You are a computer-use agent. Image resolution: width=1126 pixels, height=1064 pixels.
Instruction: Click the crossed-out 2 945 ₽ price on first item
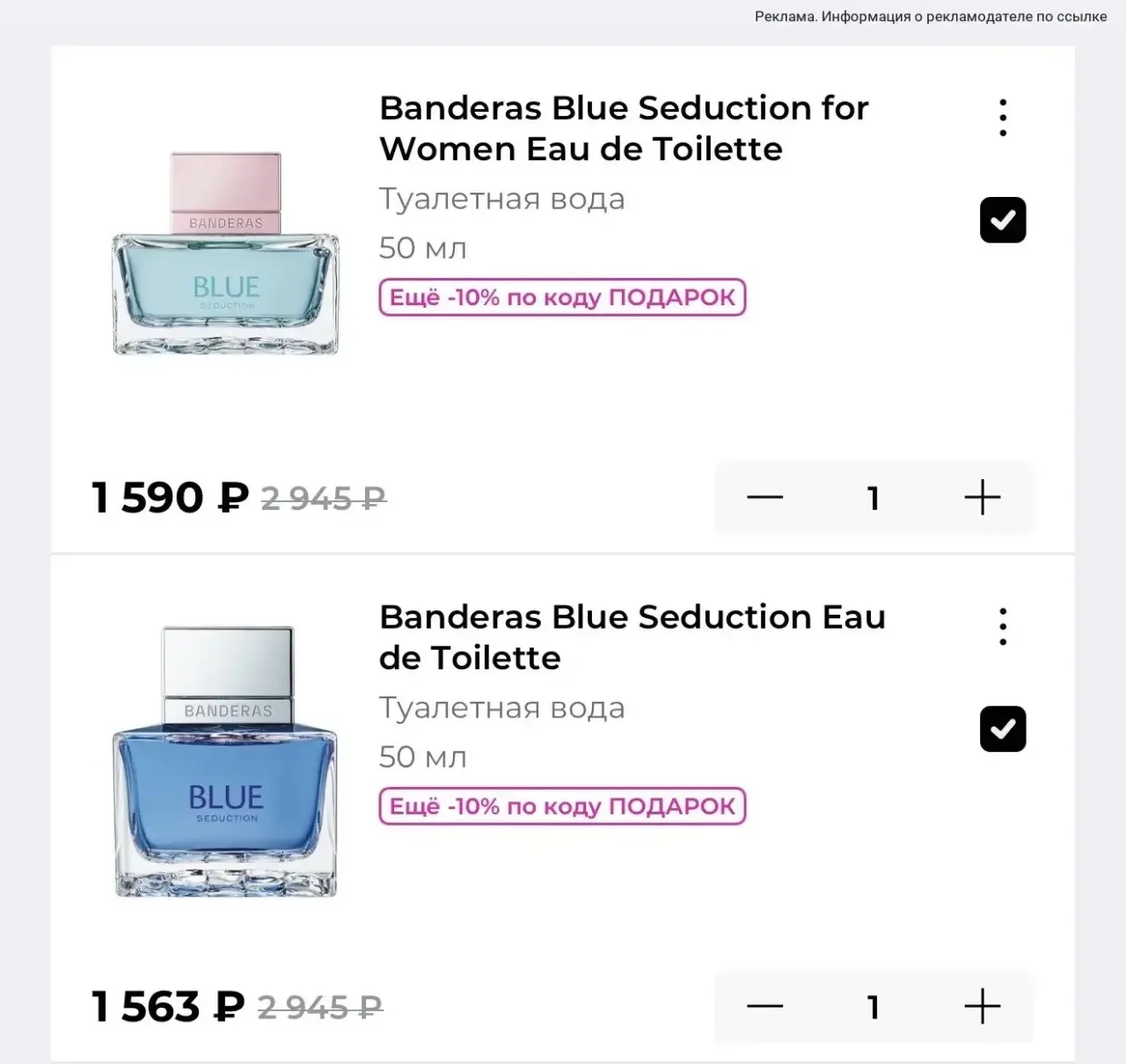click(324, 499)
